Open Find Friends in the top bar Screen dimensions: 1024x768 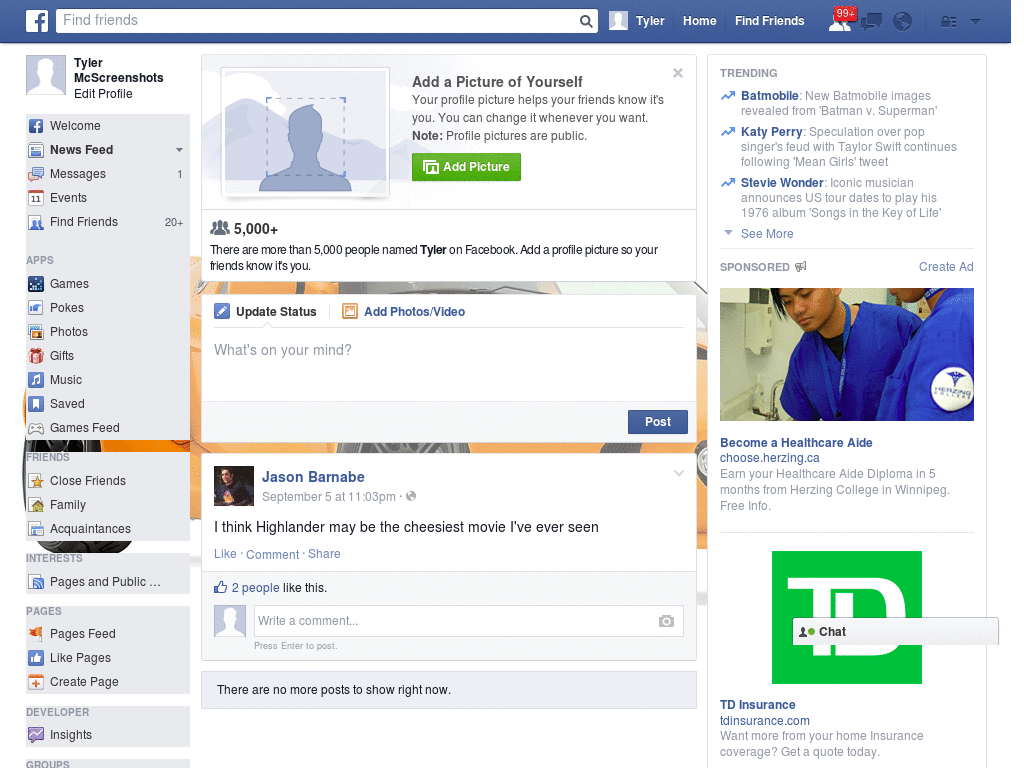coord(769,21)
